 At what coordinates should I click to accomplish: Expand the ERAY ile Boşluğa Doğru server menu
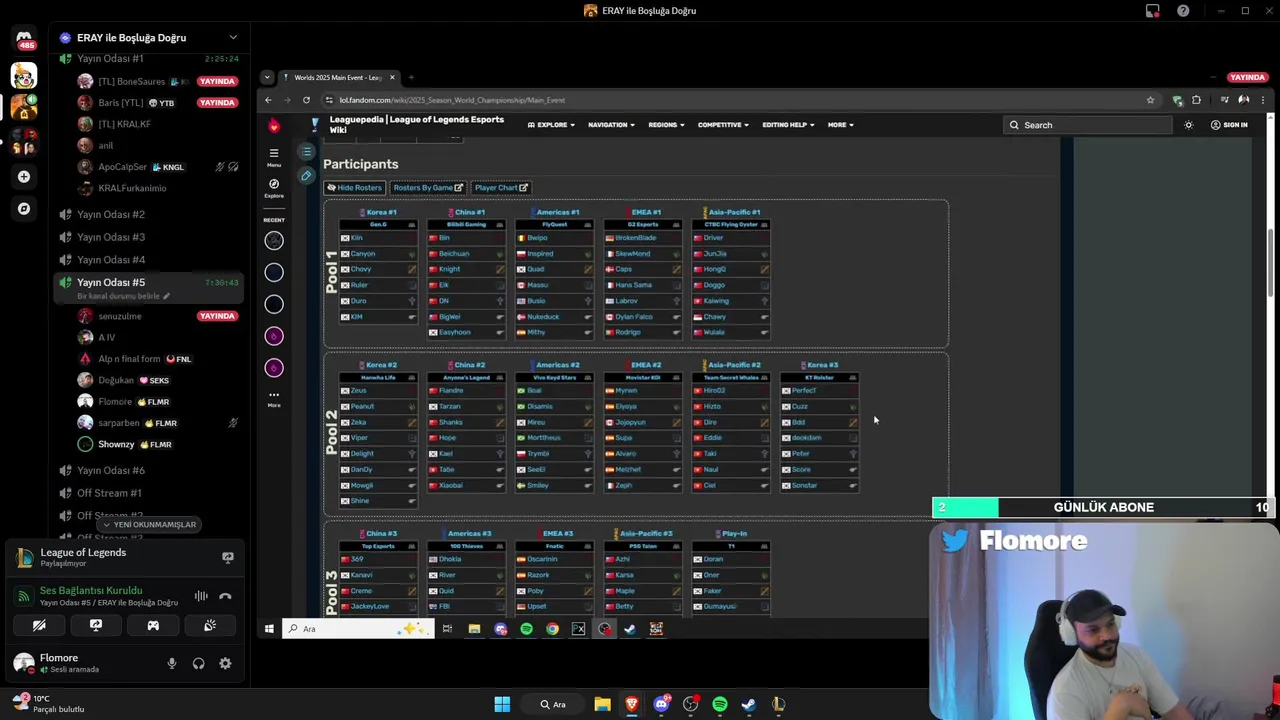click(233, 38)
